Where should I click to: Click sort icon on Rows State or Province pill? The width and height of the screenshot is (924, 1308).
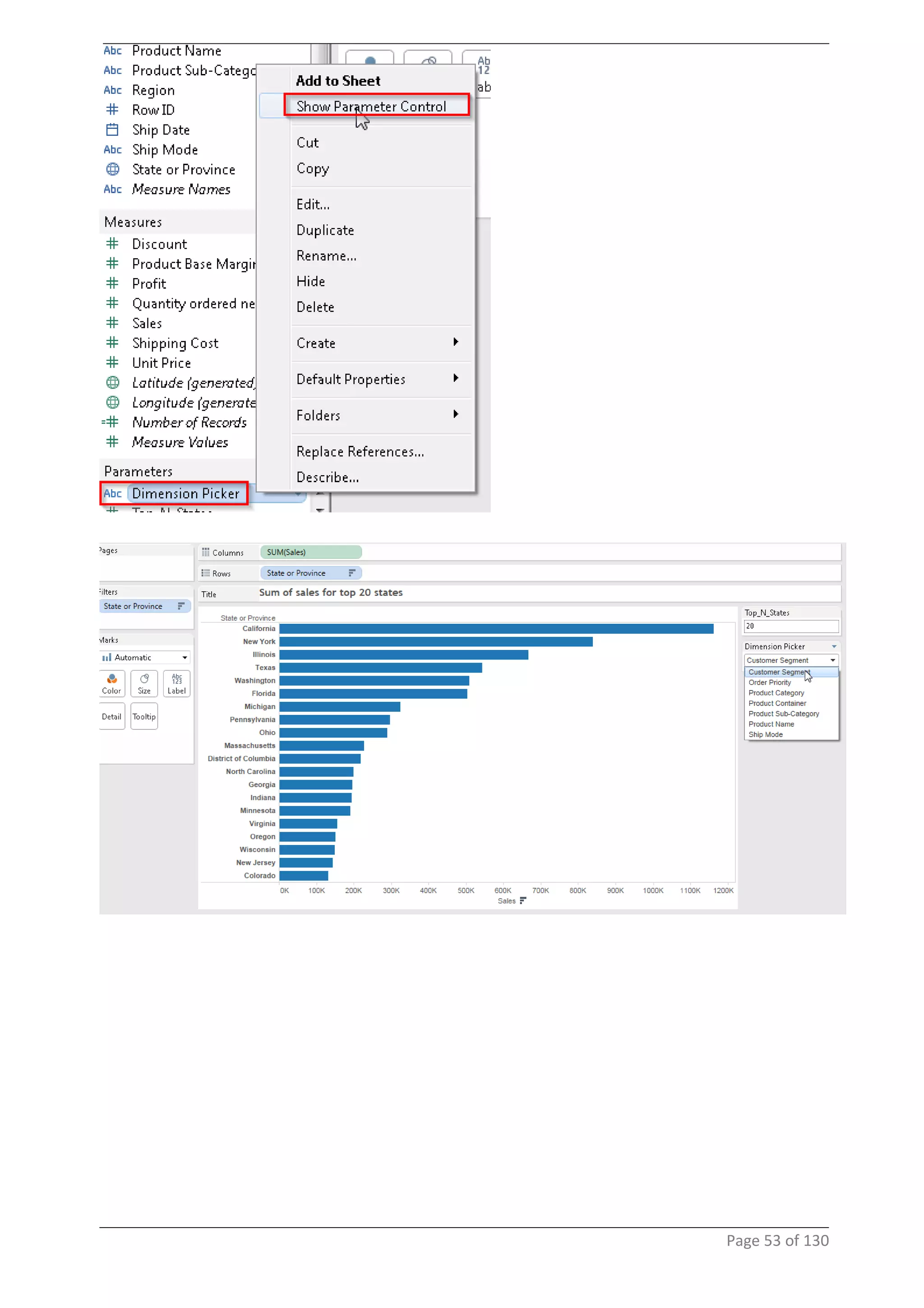tap(352, 573)
